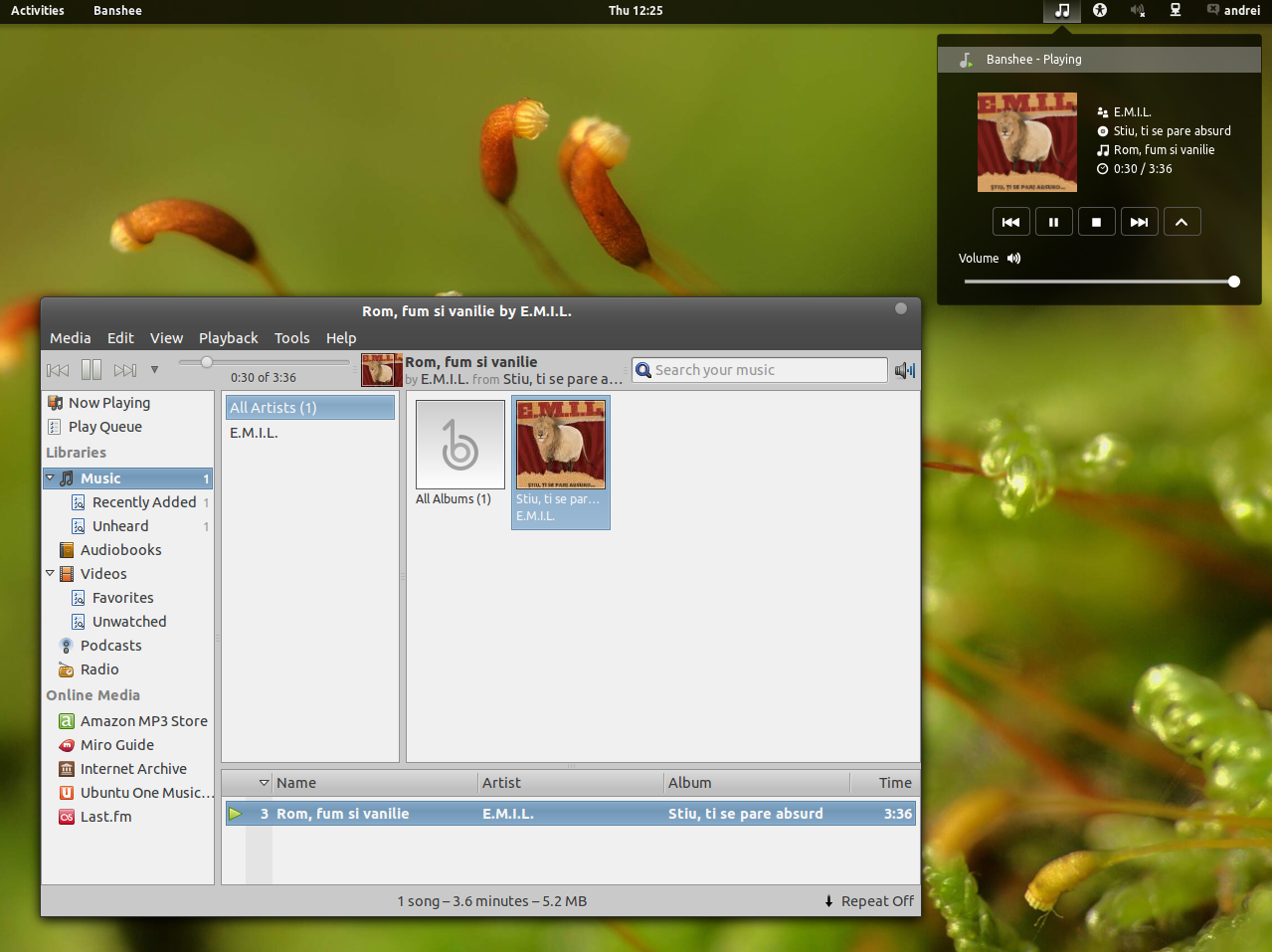
Task: Open the Edit menu
Action: tap(120, 338)
